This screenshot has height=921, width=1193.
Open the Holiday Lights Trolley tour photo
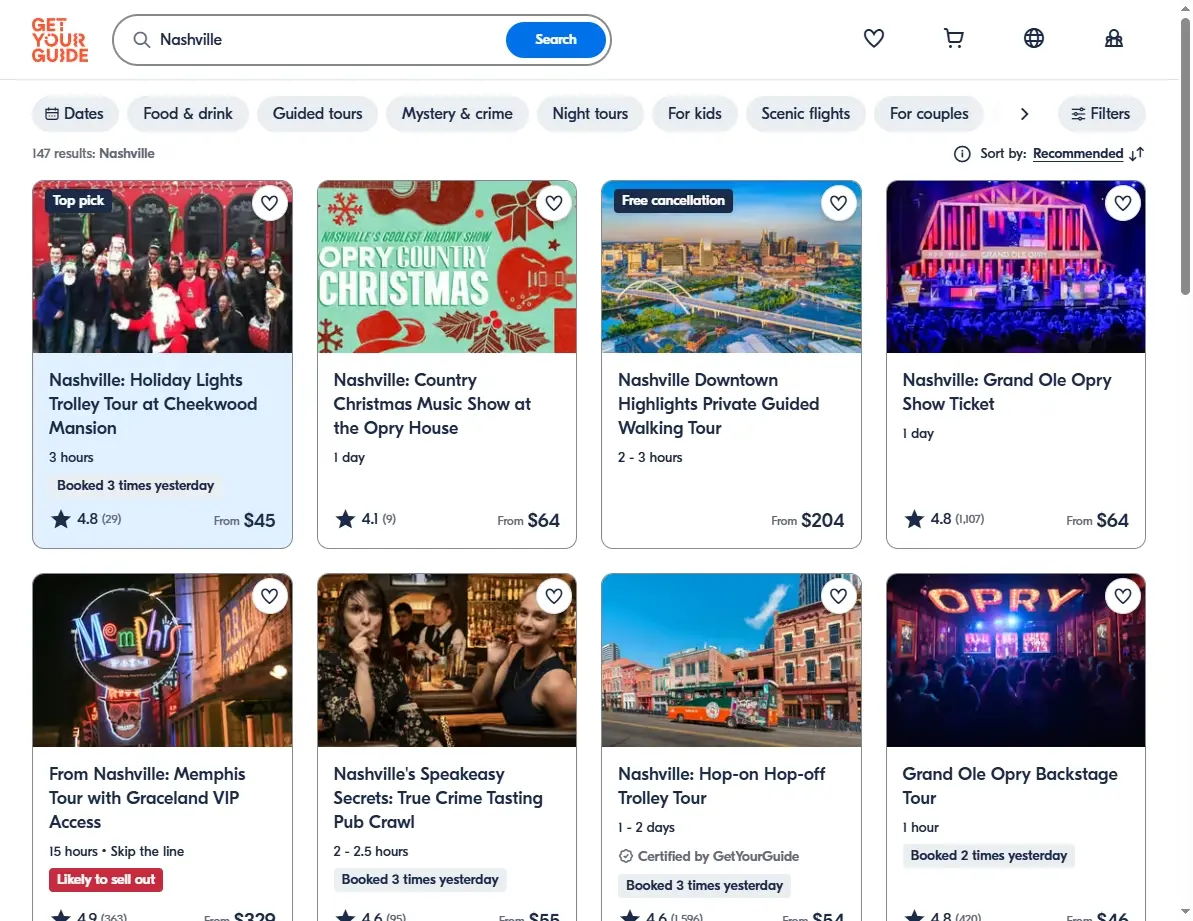(162, 267)
